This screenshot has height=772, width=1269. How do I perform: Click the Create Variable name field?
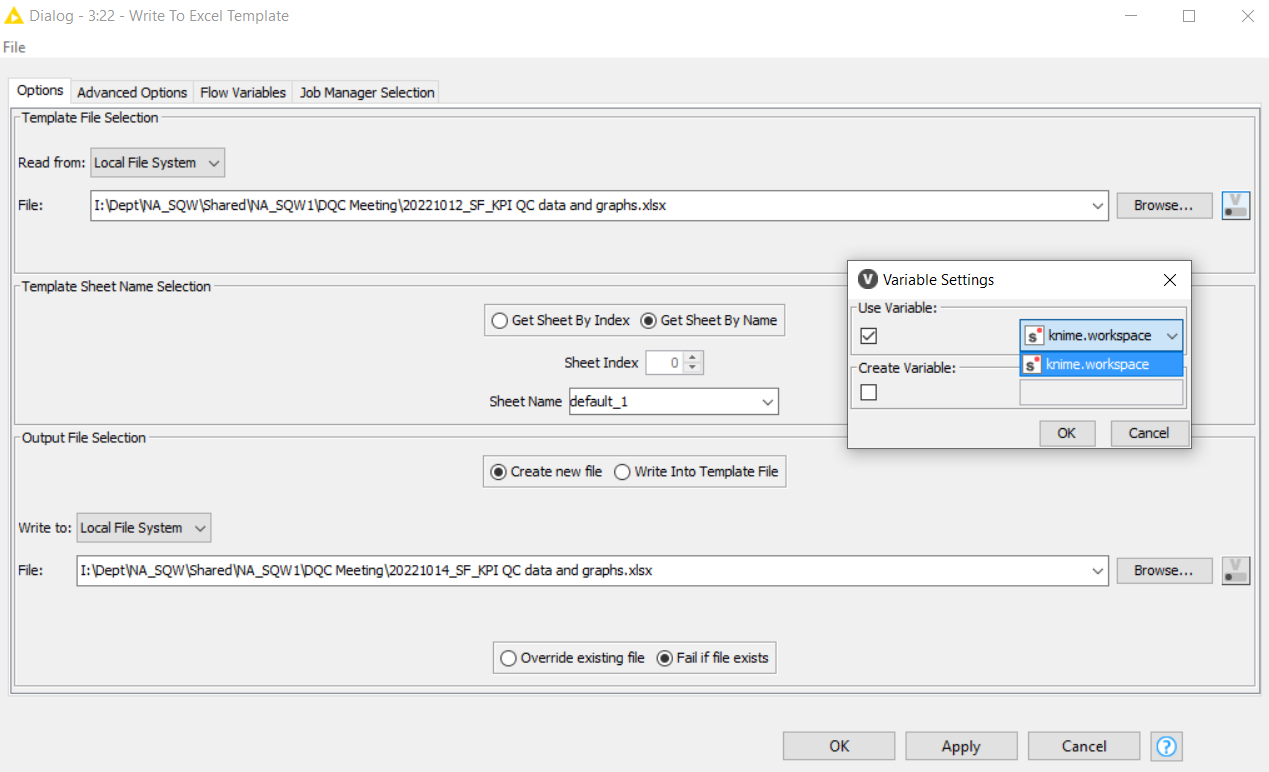pos(1101,392)
